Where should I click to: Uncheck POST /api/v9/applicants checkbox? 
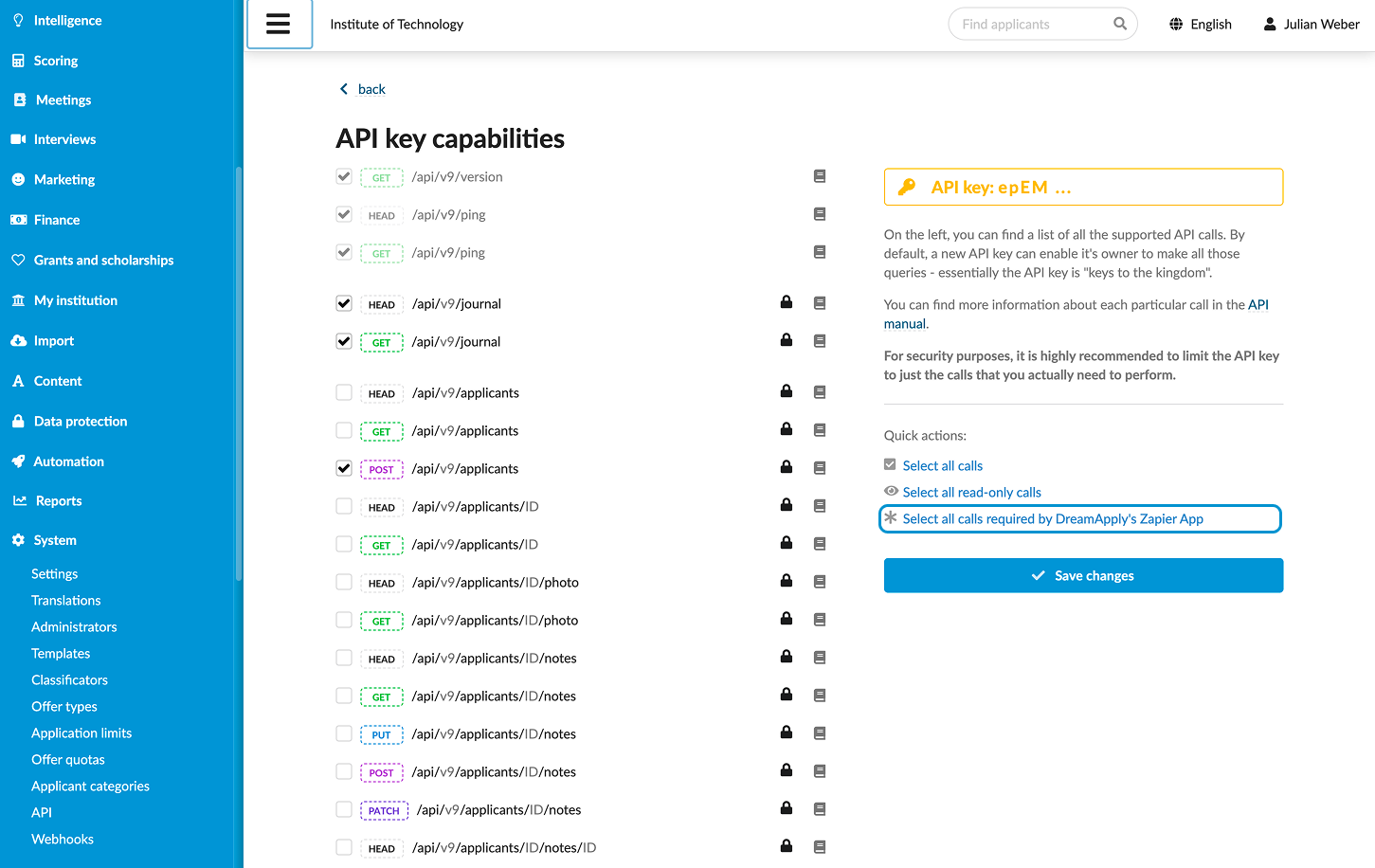coord(344,468)
